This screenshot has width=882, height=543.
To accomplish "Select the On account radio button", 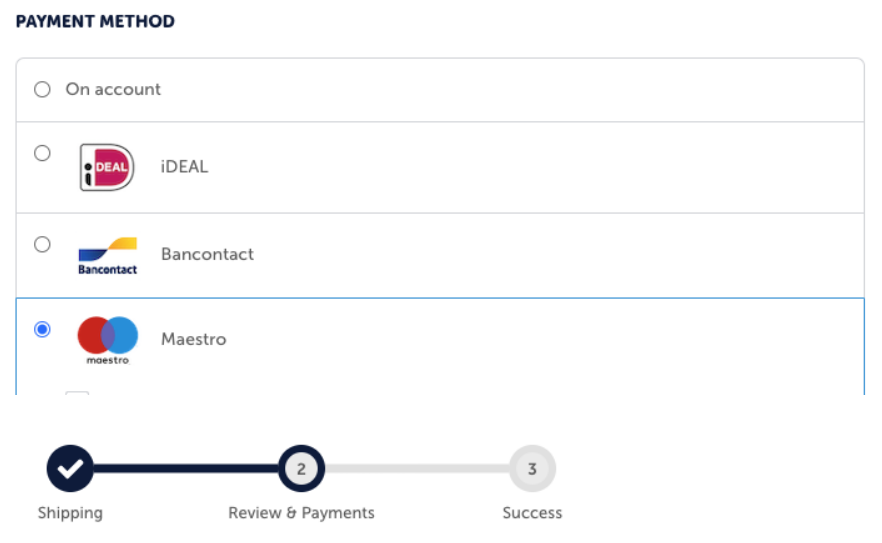I will [42, 89].
